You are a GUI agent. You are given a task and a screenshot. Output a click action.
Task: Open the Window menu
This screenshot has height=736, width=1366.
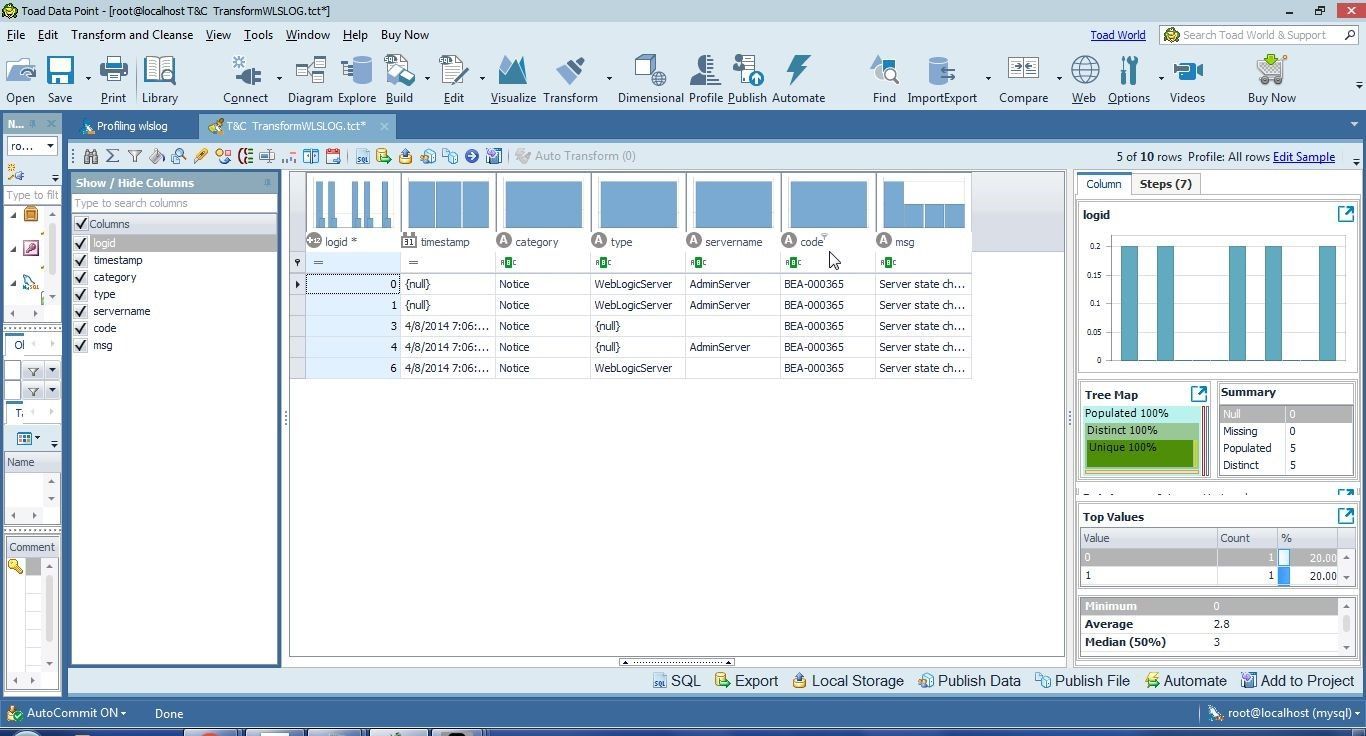point(307,34)
